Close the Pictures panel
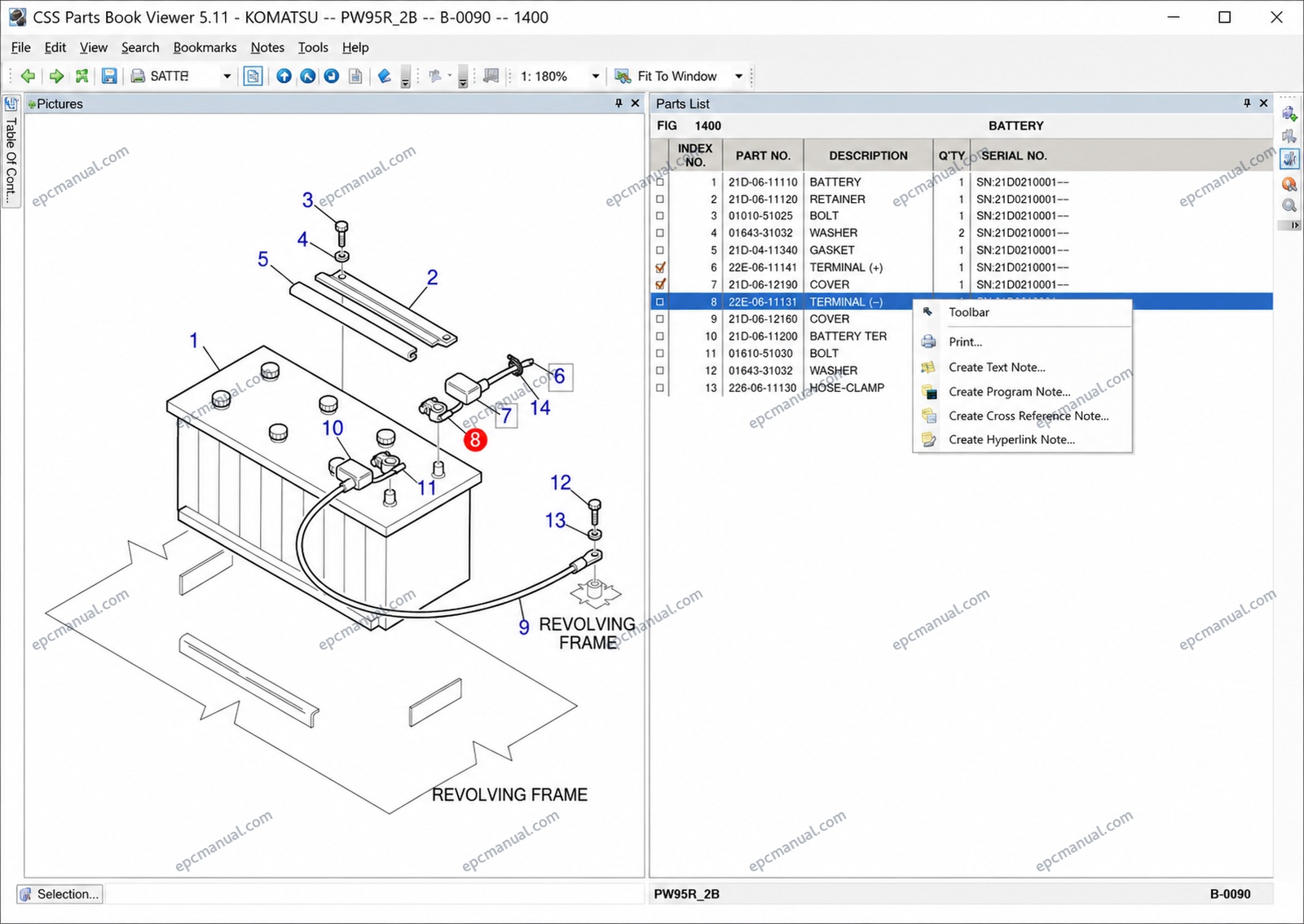1304x924 pixels. (x=636, y=103)
